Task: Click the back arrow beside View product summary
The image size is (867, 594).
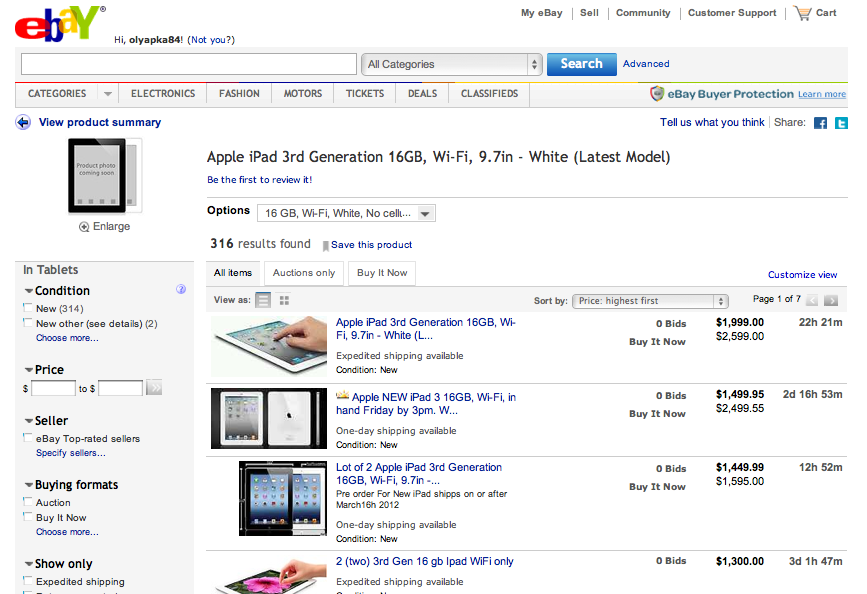Action: pos(23,122)
